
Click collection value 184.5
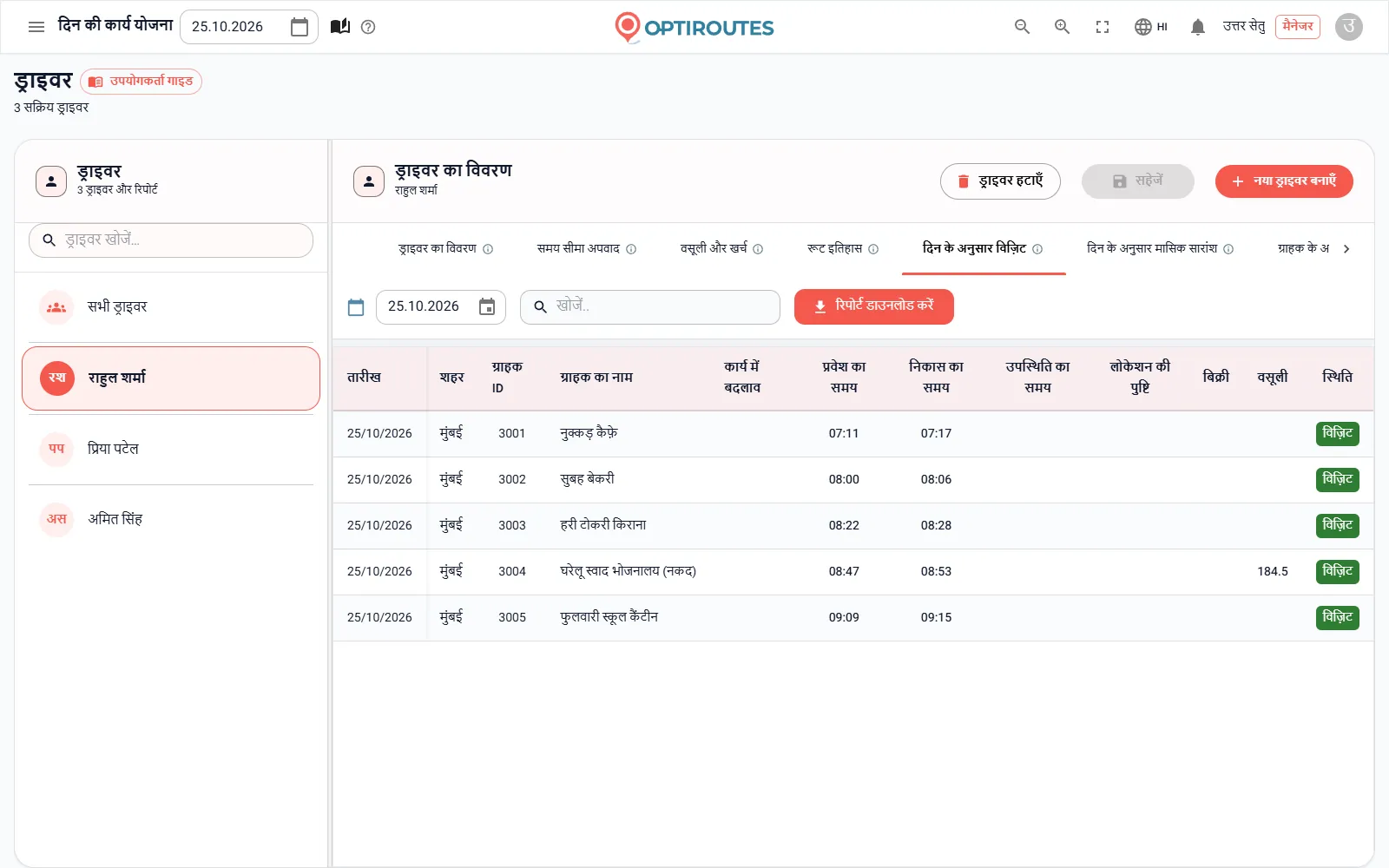[x=1273, y=571]
